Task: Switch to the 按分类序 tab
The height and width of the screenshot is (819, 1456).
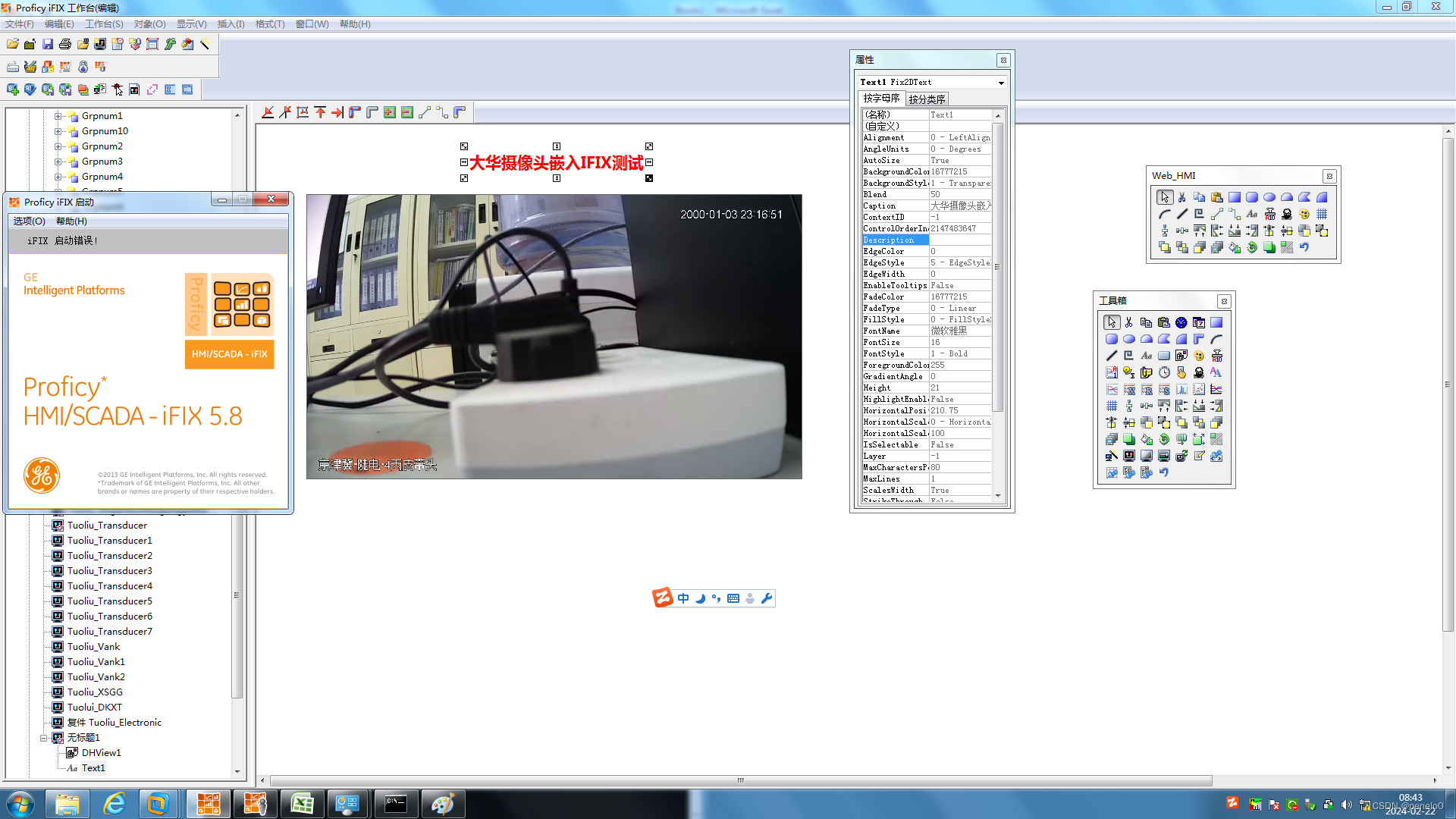Action: [927, 99]
